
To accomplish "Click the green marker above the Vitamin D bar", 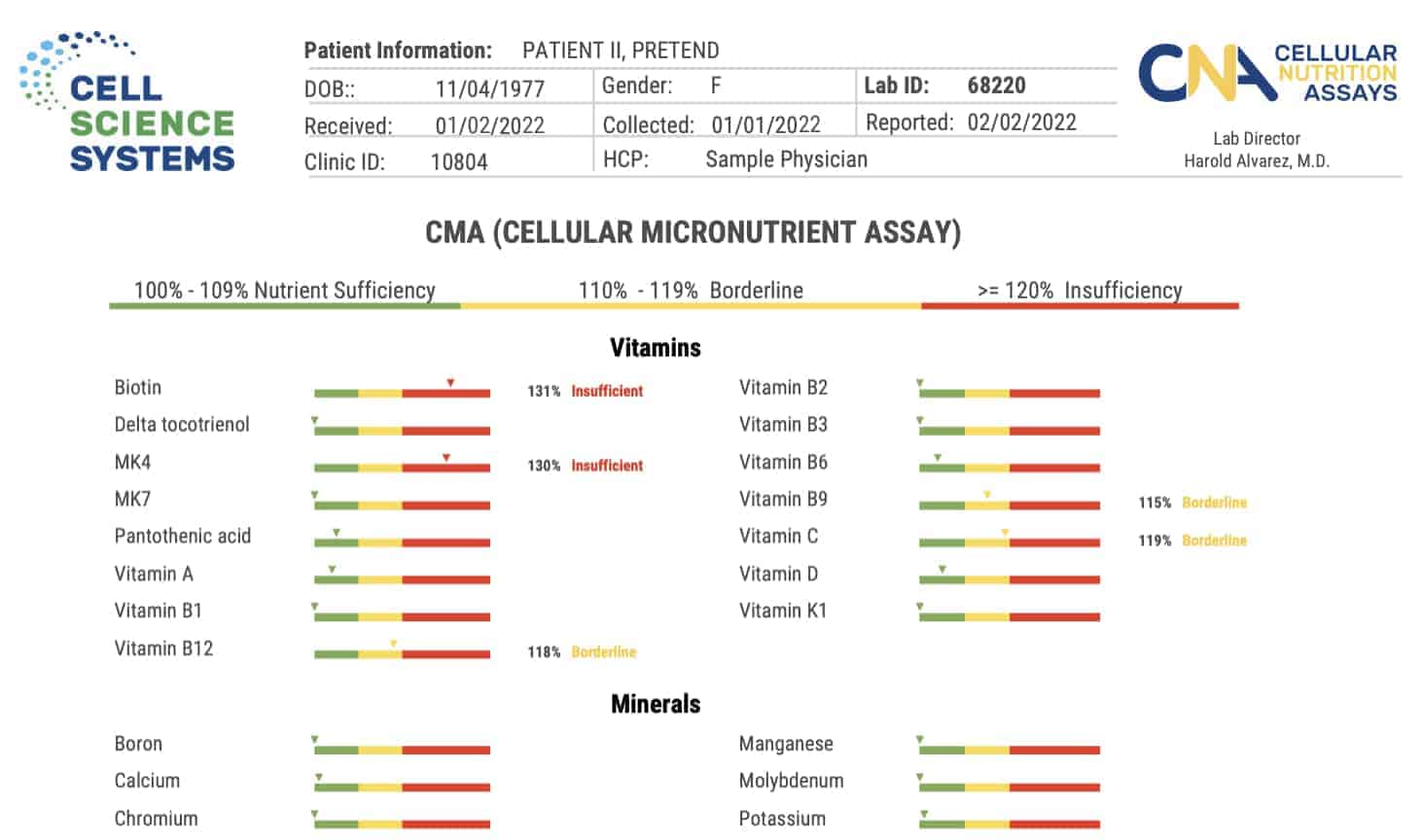I will [942, 569].
